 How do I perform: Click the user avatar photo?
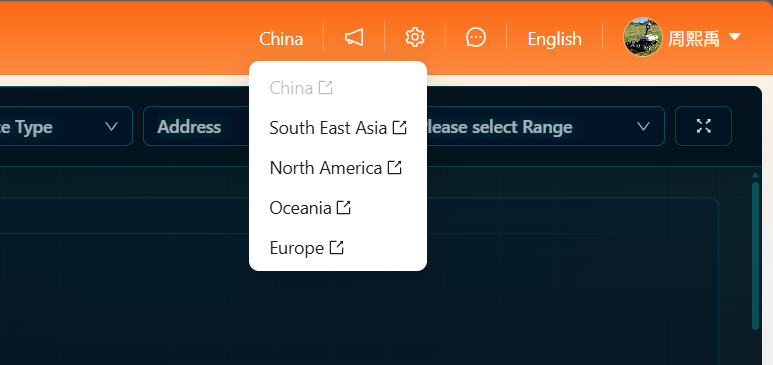642,37
